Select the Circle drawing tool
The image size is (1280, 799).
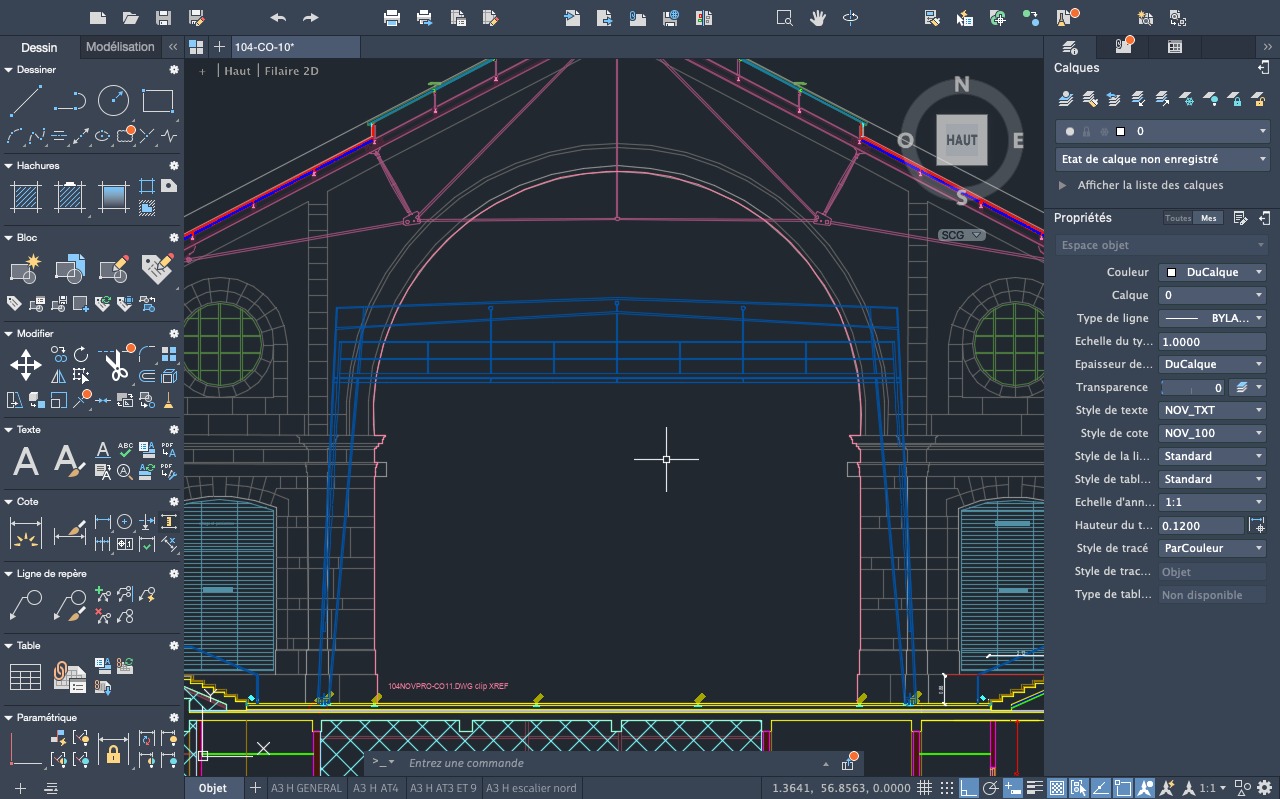pos(113,101)
